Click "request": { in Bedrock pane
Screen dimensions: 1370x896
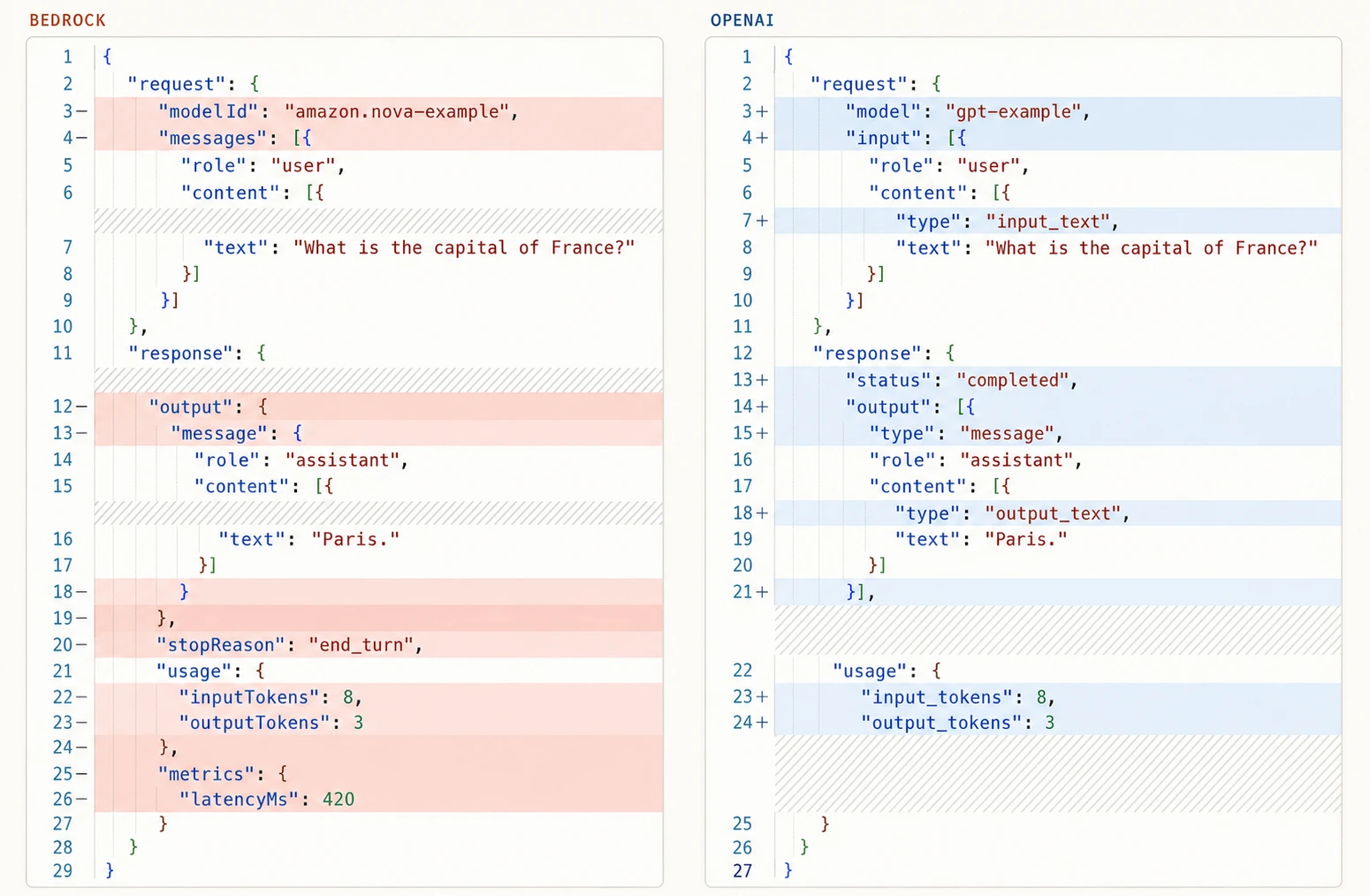tap(193, 84)
